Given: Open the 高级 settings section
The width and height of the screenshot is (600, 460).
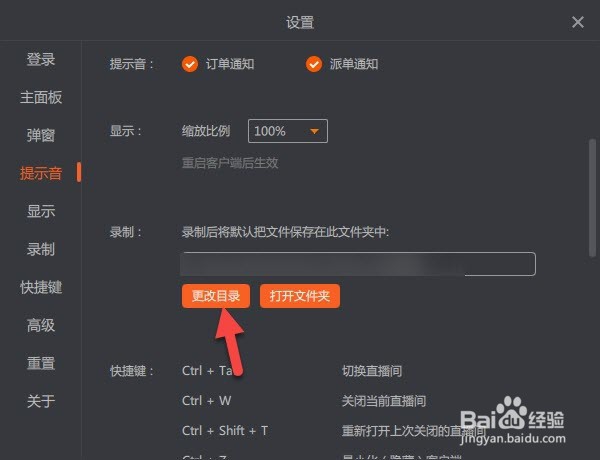Looking at the screenshot, I should [41, 325].
